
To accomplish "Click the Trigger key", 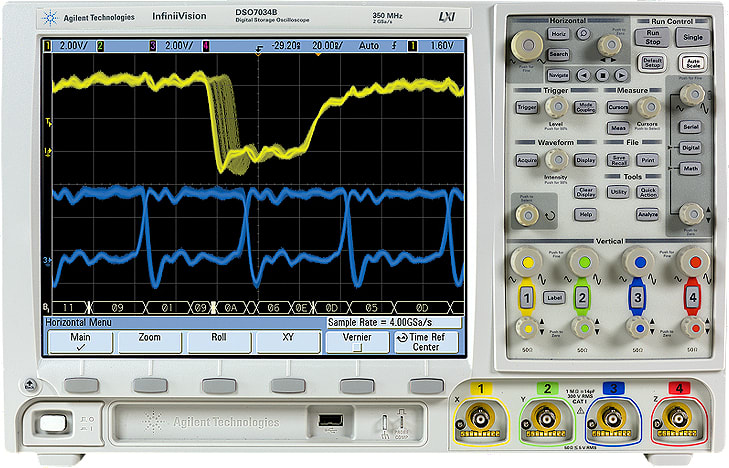I will click(526, 107).
